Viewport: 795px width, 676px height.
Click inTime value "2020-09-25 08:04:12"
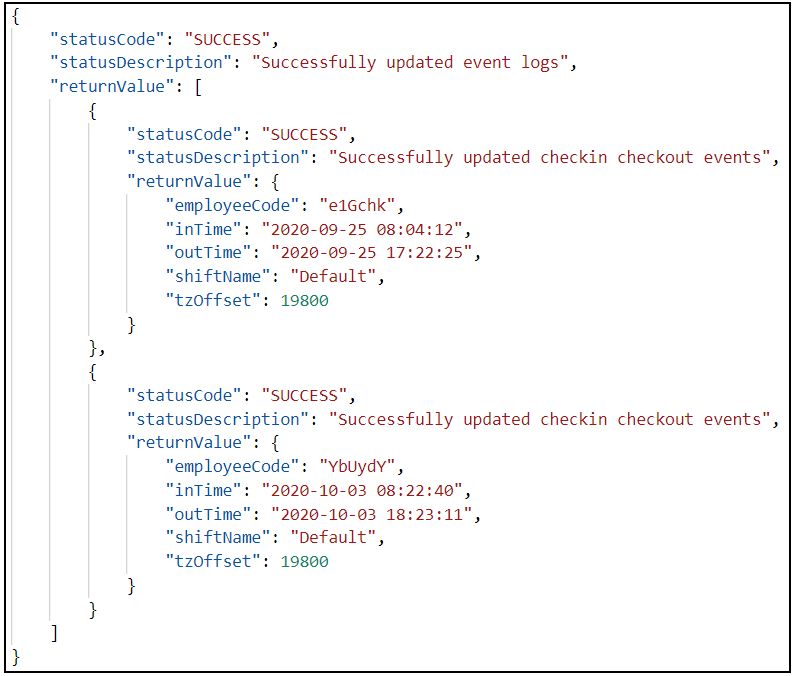click(x=362, y=229)
